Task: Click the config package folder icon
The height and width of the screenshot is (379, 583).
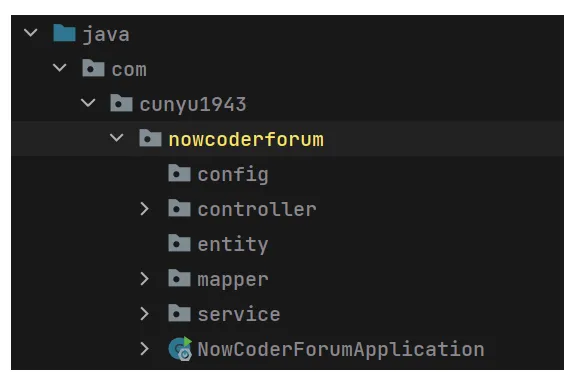Action: [x=179, y=173]
